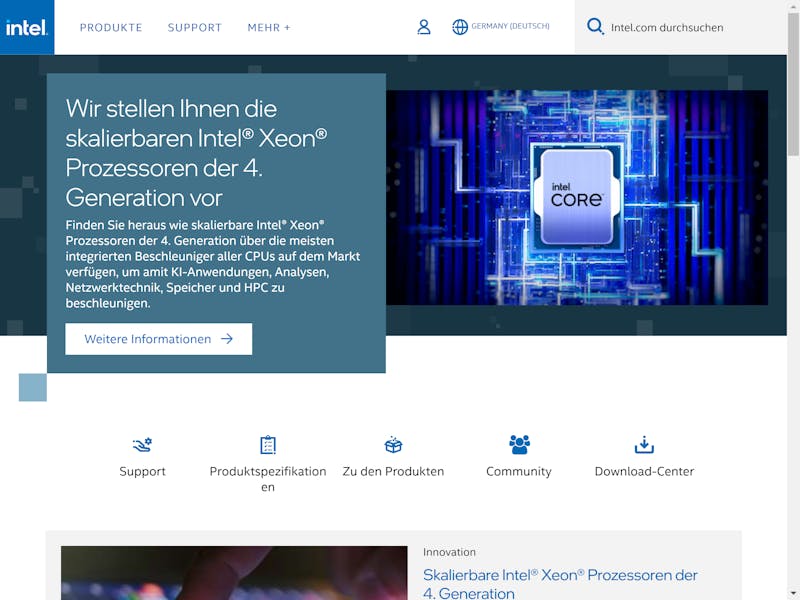Open the Produktspezifikationen link label

point(268,479)
